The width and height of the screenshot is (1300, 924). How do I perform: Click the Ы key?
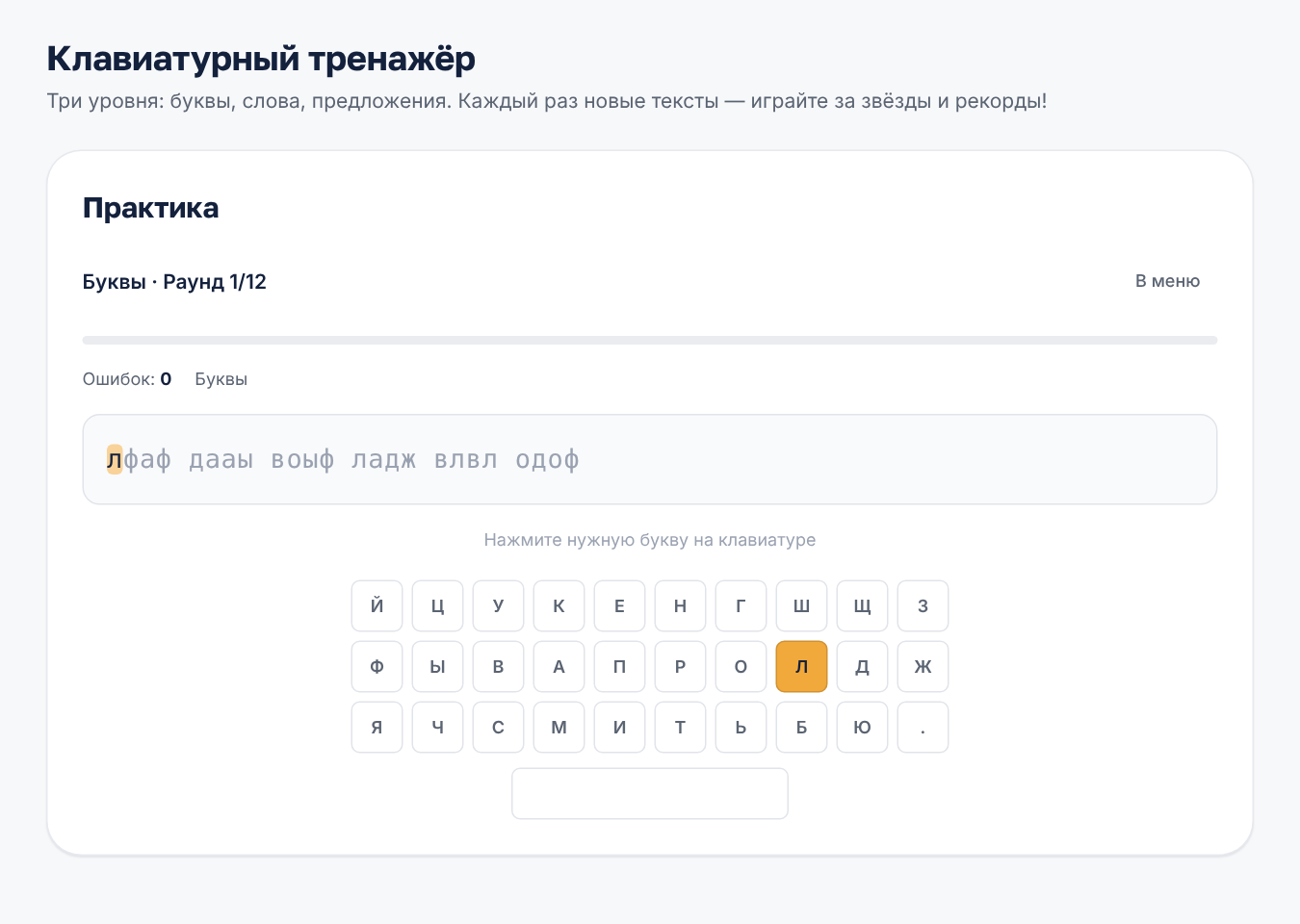pos(437,666)
